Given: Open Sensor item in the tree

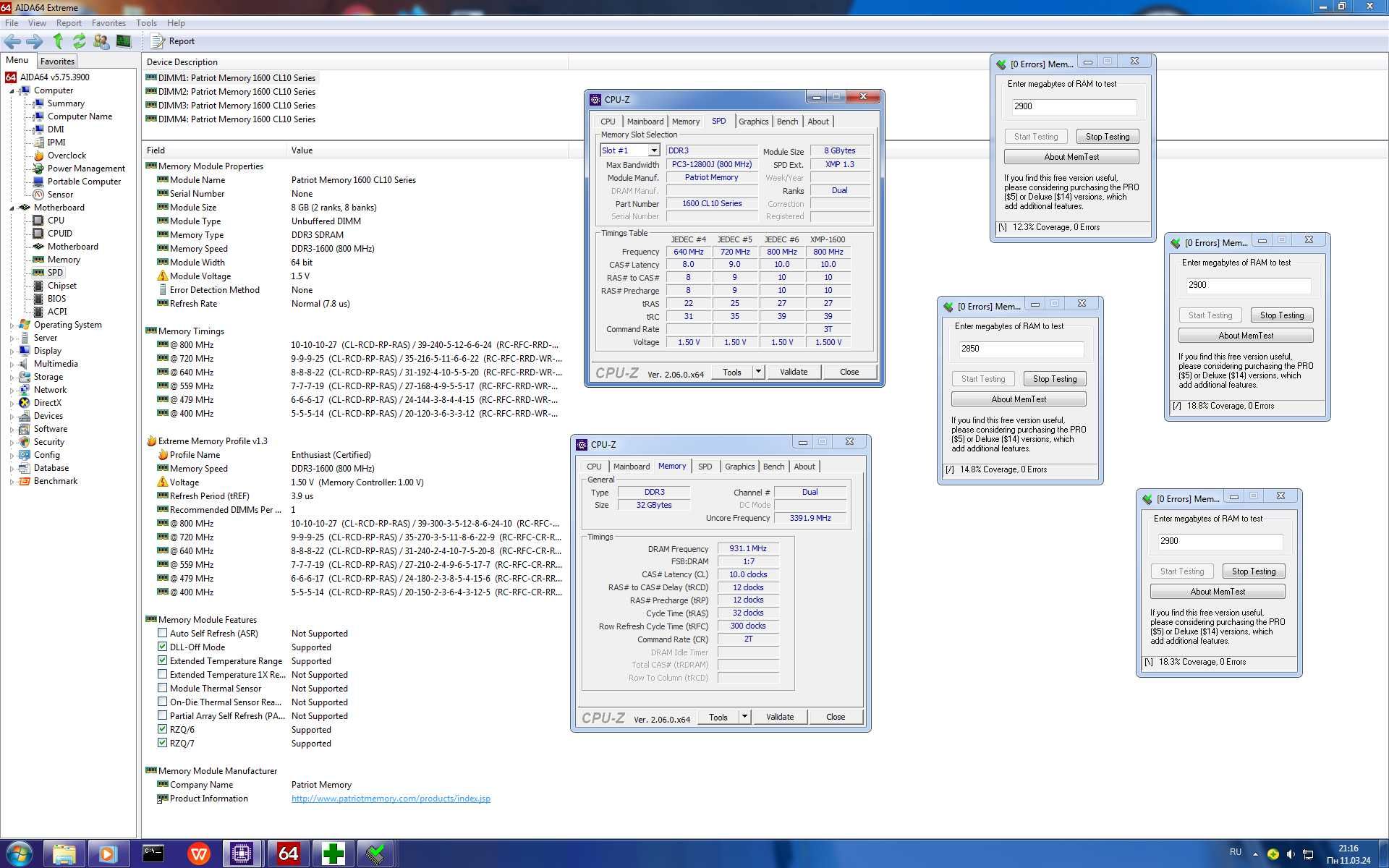Looking at the screenshot, I should [60, 195].
